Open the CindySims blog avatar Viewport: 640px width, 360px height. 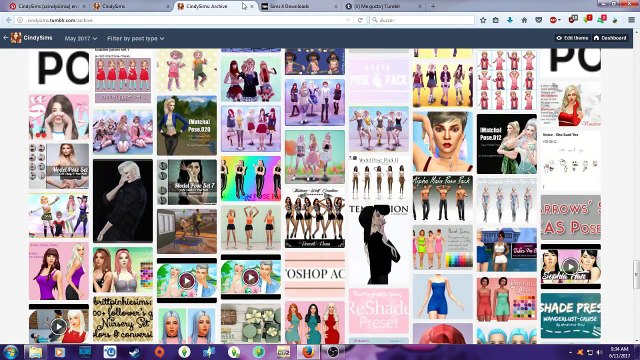[x=16, y=38]
